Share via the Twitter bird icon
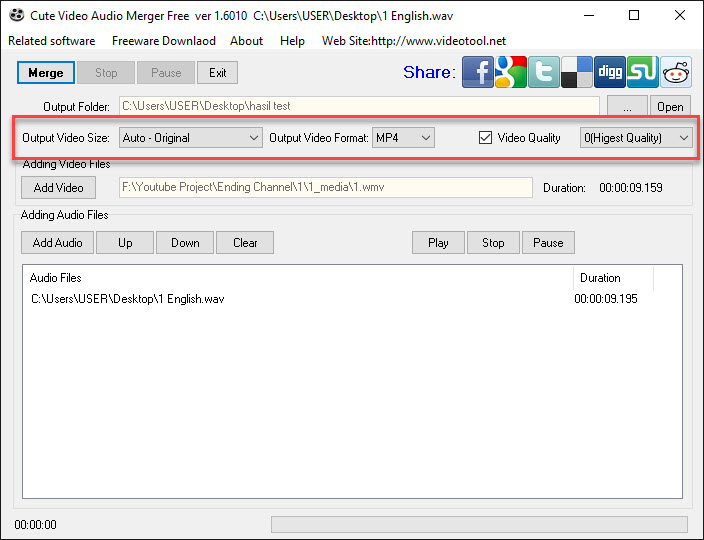 coord(544,72)
